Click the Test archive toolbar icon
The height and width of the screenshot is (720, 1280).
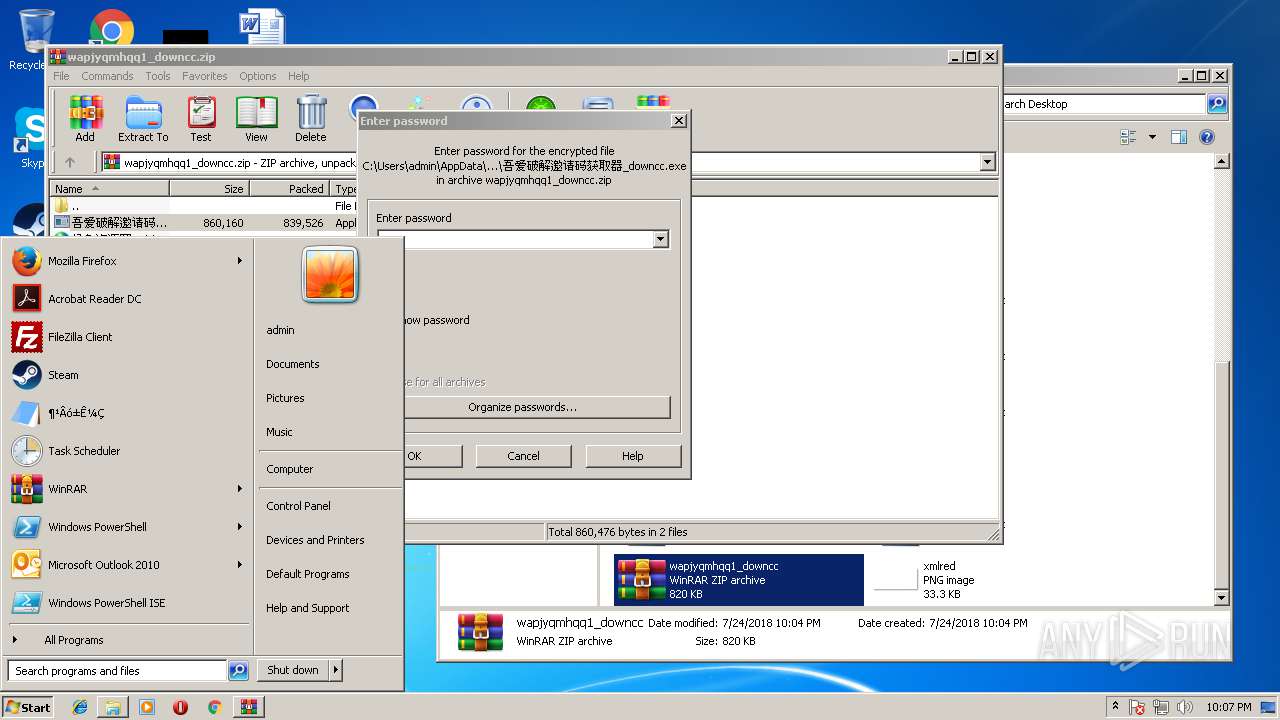[201, 119]
